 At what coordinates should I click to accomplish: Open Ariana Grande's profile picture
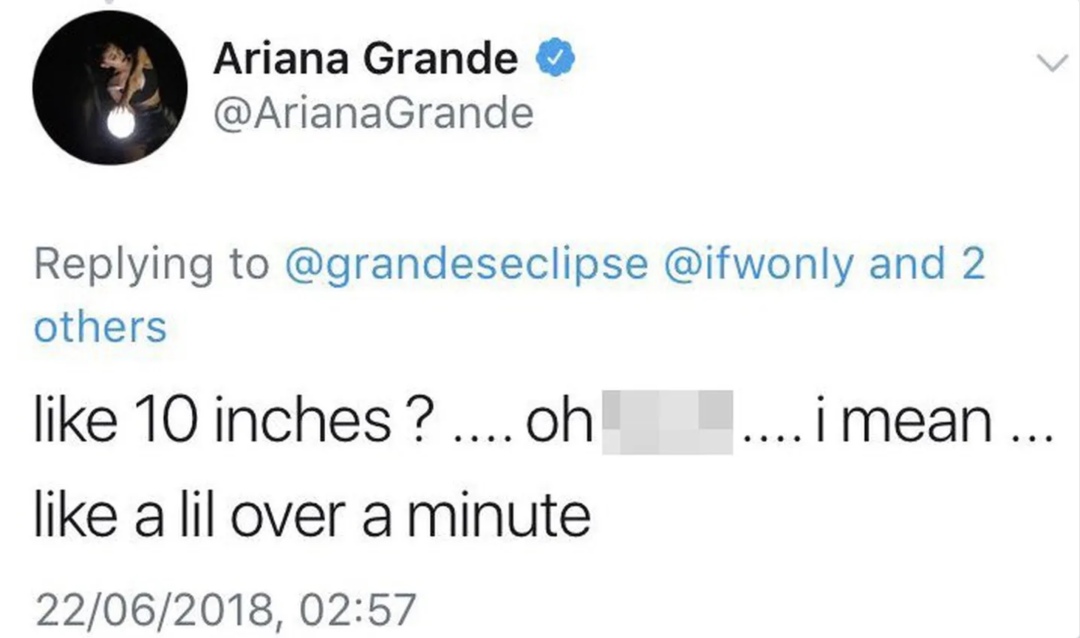pyautogui.click(x=110, y=88)
